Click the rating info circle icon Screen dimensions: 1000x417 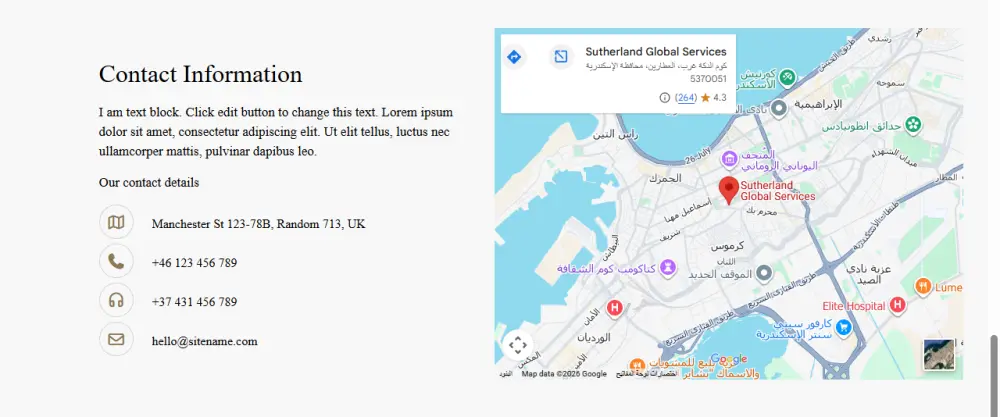pyautogui.click(x=665, y=98)
